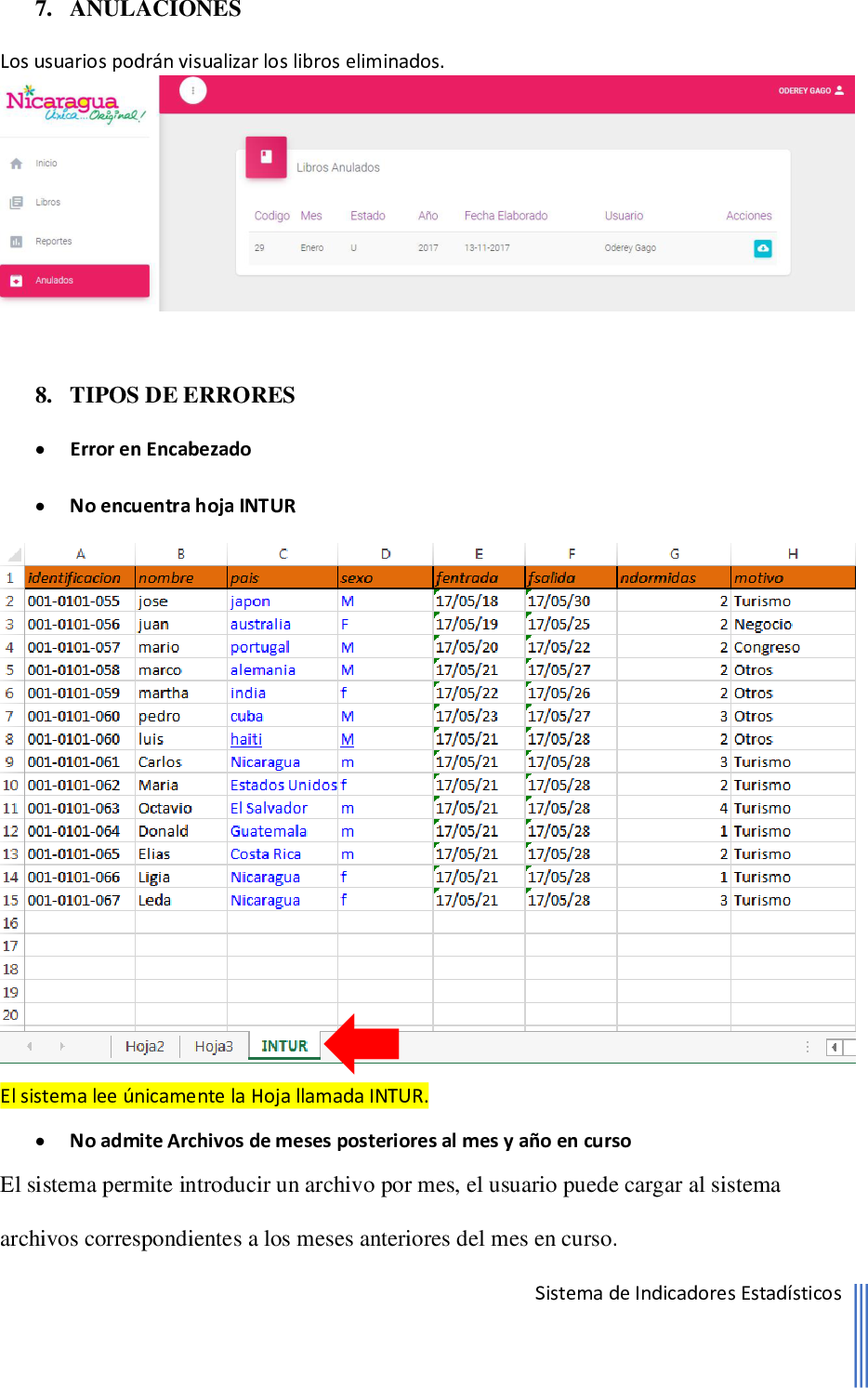Click the next sheet arrow in Excel tab bar
The image size is (868, 1388).
pyautogui.click(x=62, y=1047)
